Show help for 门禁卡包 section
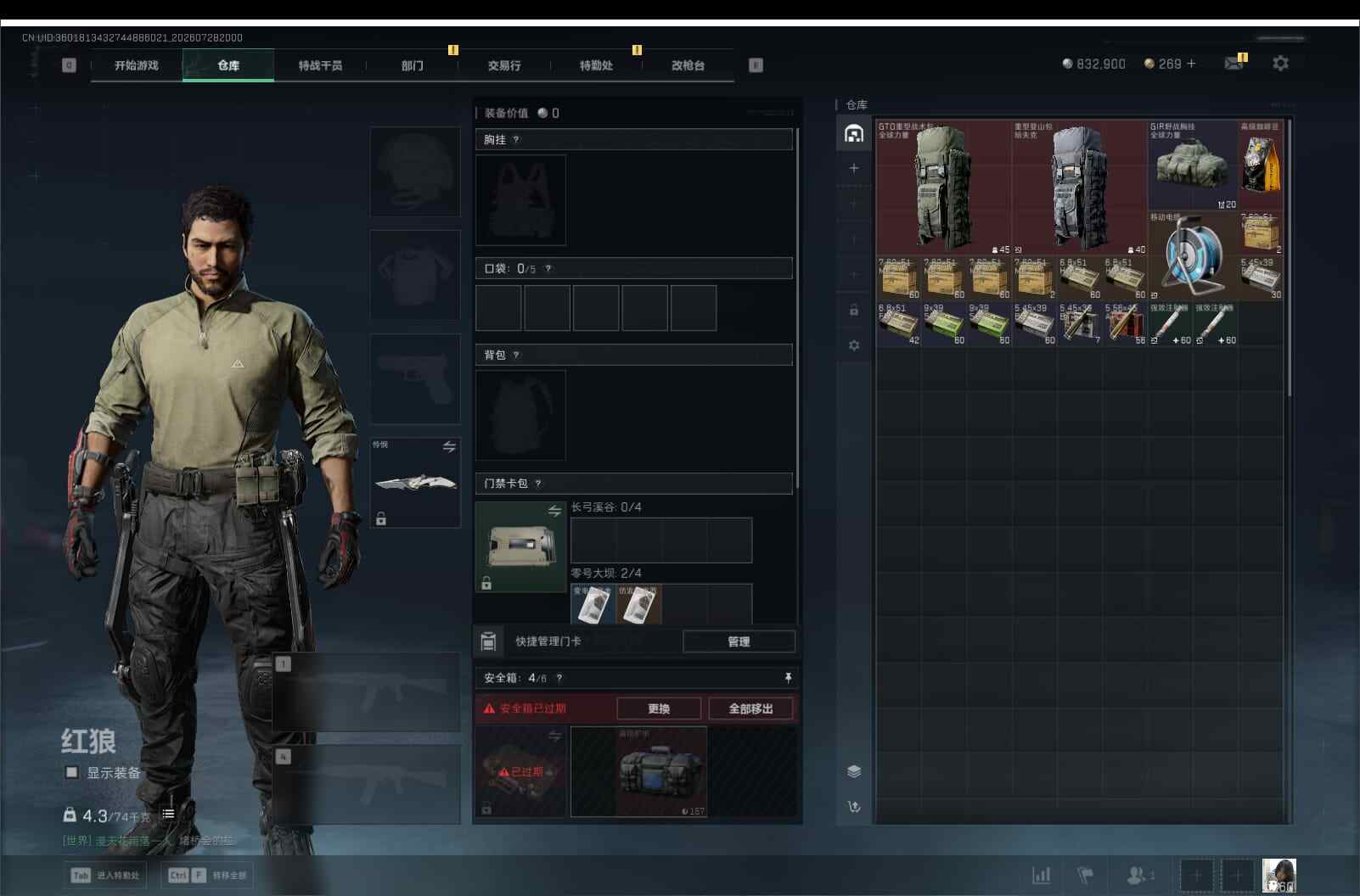This screenshot has width=1360, height=896. point(538,484)
